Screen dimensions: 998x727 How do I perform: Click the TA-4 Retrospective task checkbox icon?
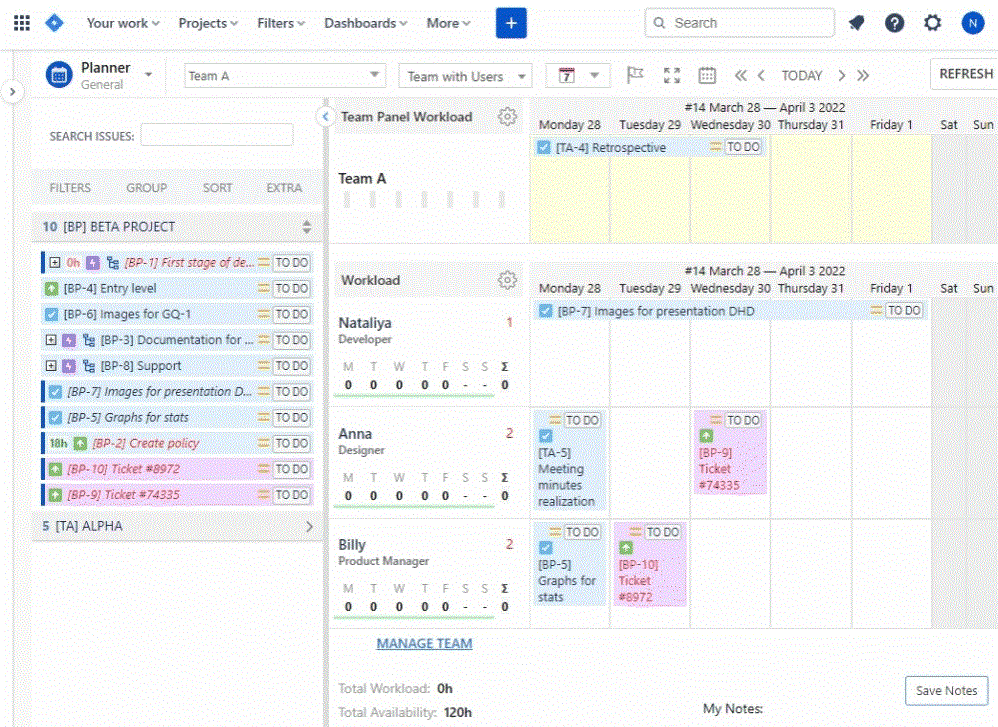pyautogui.click(x=544, y=148)
